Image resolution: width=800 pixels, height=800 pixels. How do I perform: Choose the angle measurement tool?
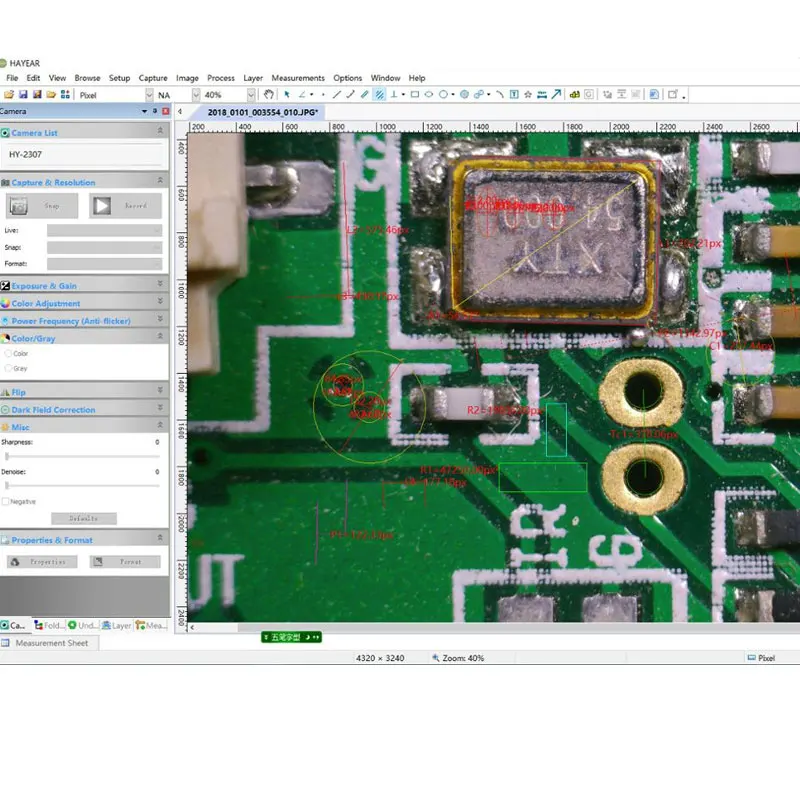point(302,94)
